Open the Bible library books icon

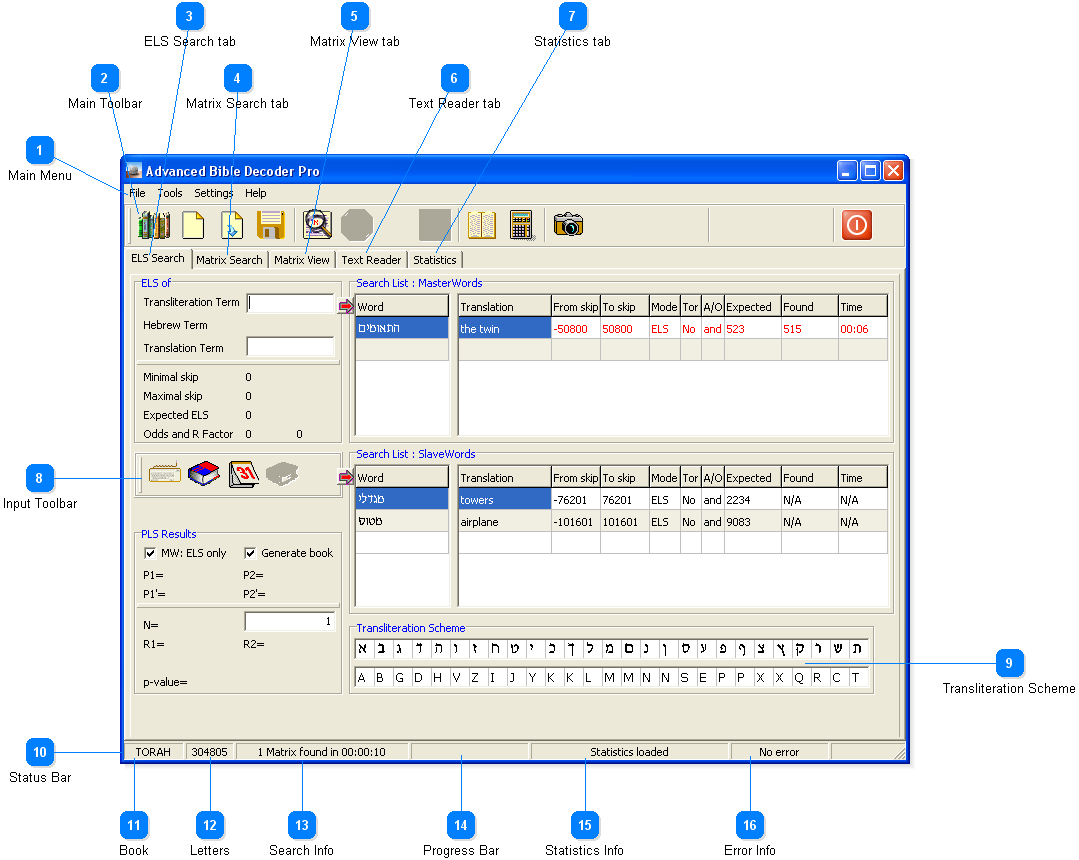pyautogui.click(x=154, y=225)
